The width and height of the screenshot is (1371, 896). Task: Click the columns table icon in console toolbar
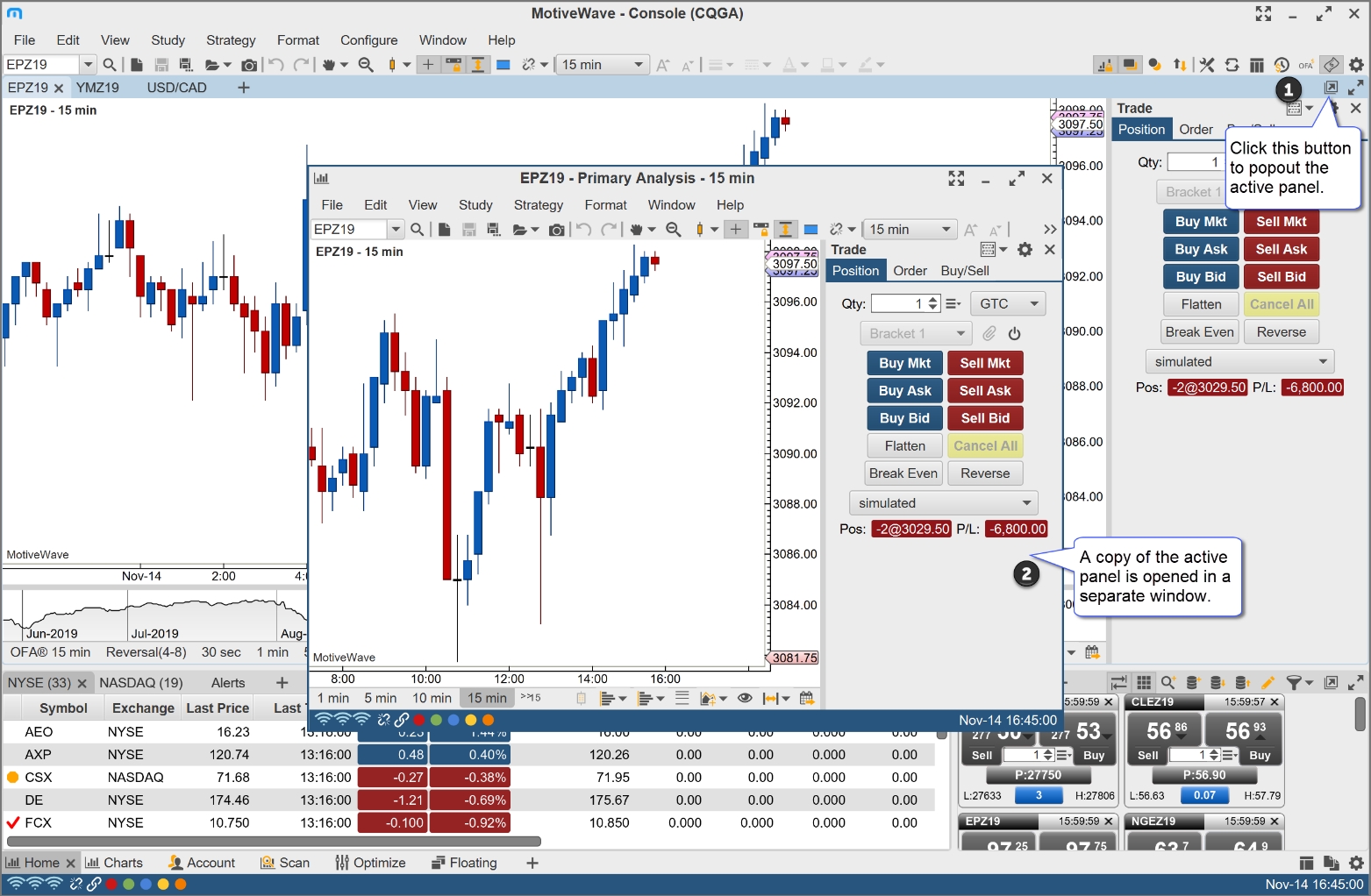click(x=1257, y=65)
